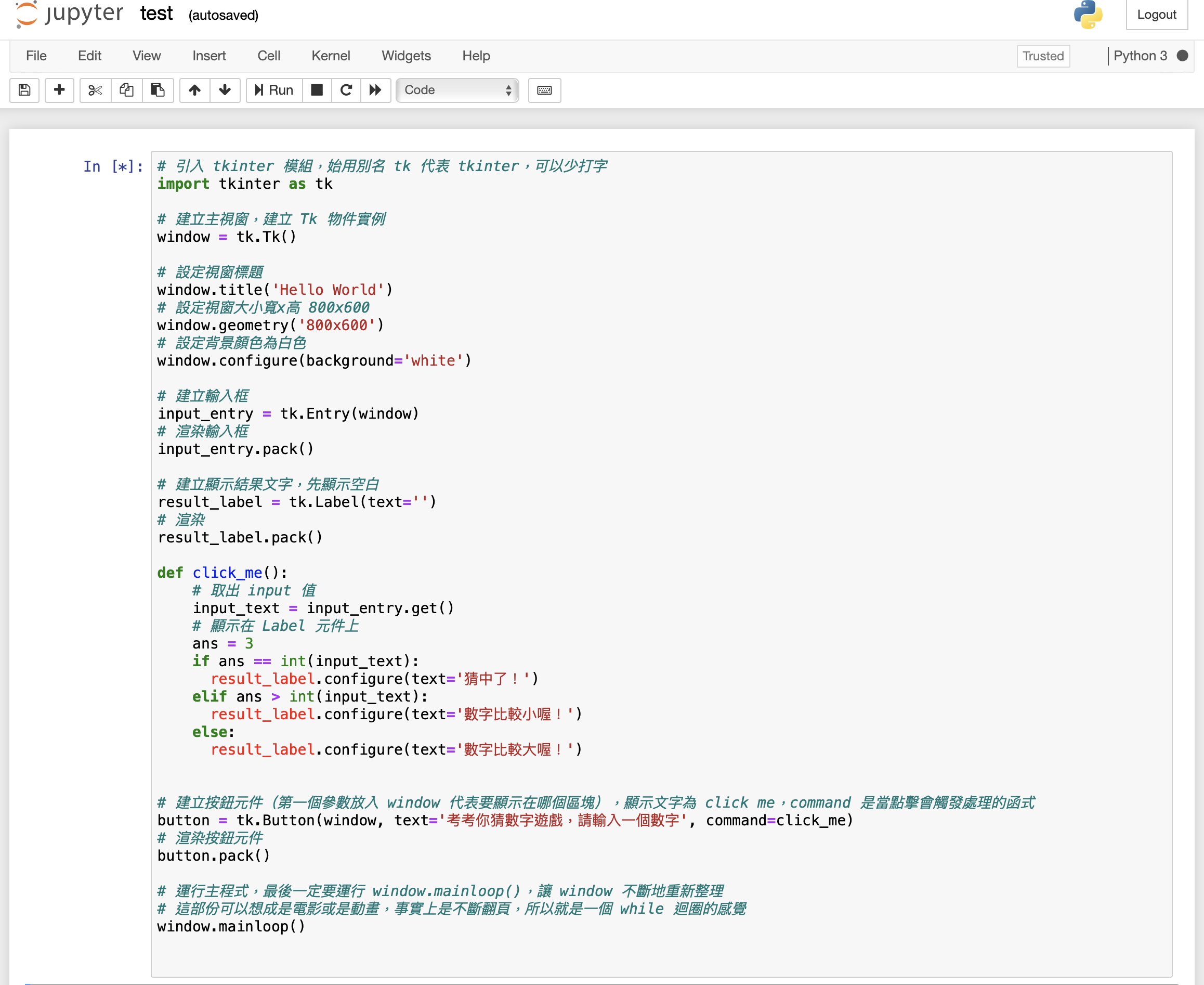Open the cell type dropdown showing Code
The image size is (1204, 985).
point(456,90)
